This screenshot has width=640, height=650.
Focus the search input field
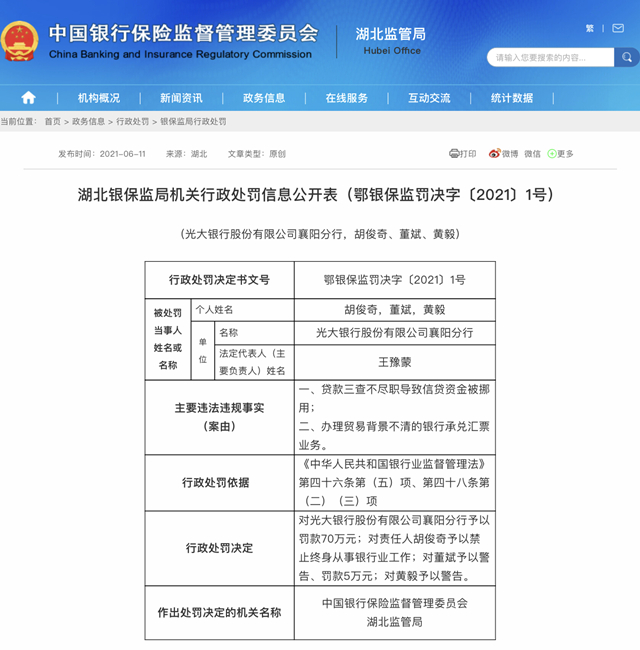tap(550, 58)
